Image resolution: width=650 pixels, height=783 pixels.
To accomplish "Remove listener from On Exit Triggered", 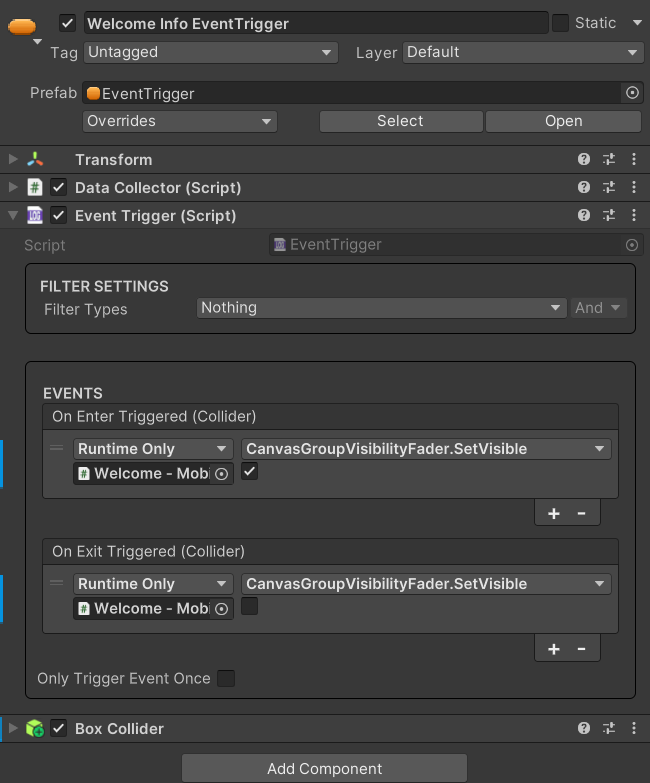I will [582, 649].
